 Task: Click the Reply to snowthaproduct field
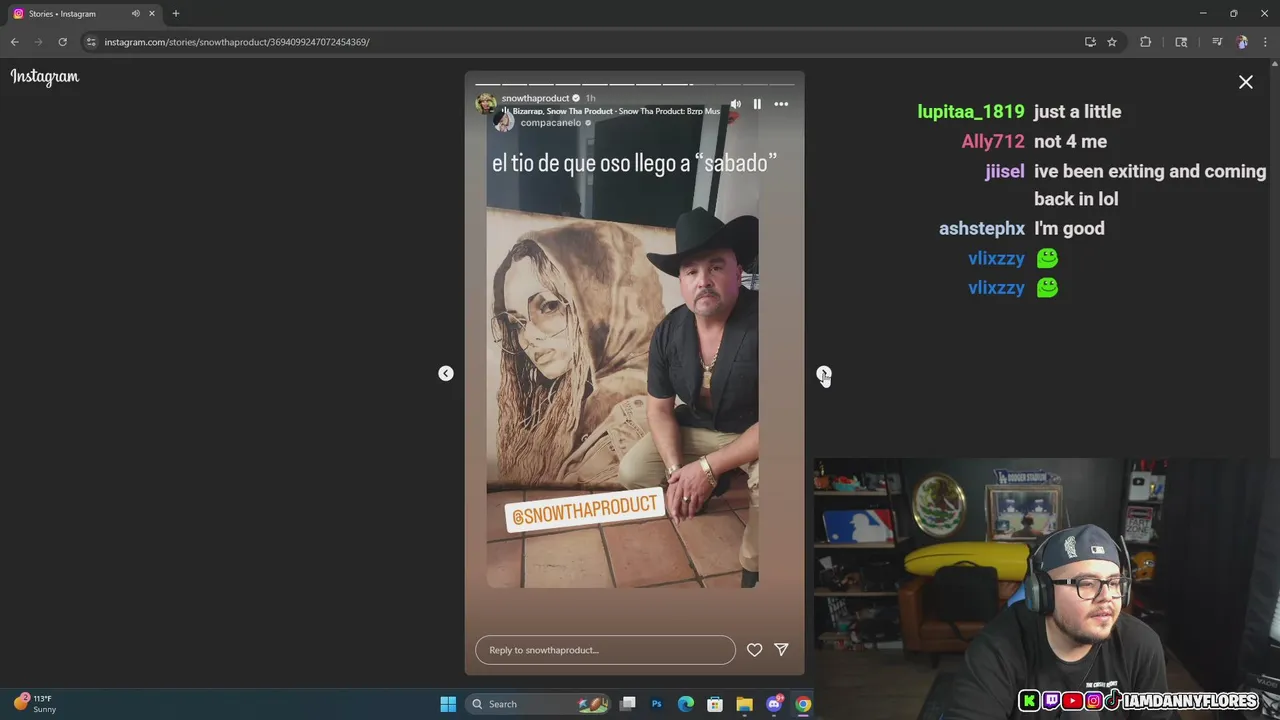coord(605,650)
